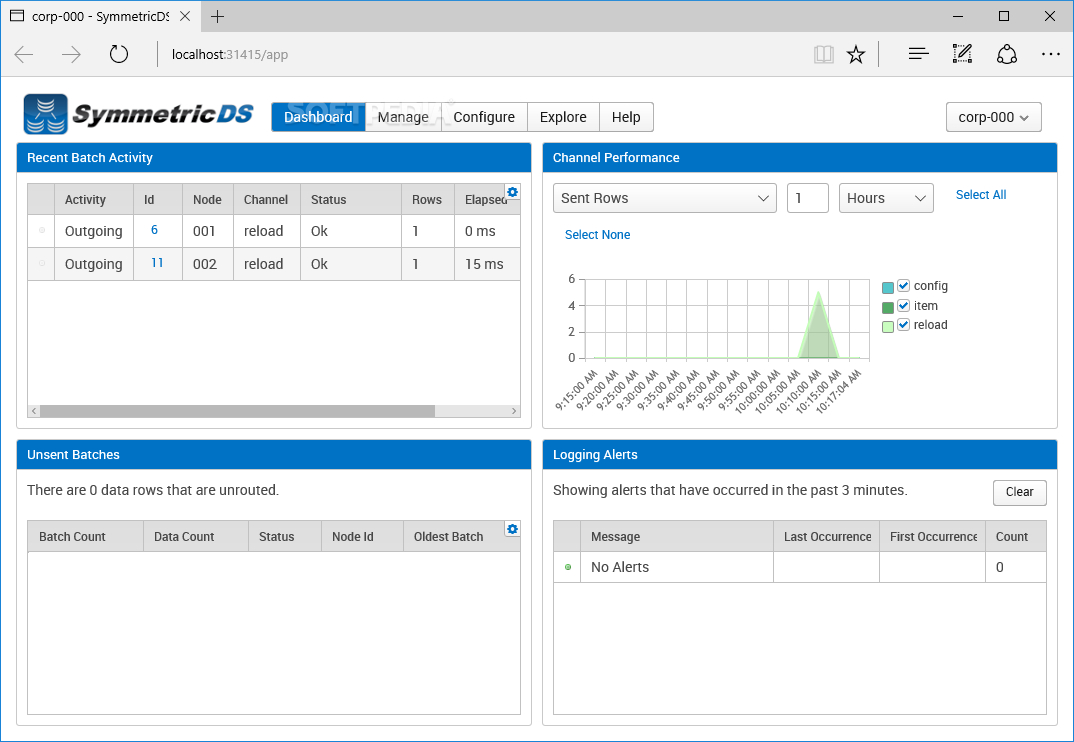Sort by the Rows column header
The image size is (1074, 742).
pyautogui.click(x=427, y=199)
